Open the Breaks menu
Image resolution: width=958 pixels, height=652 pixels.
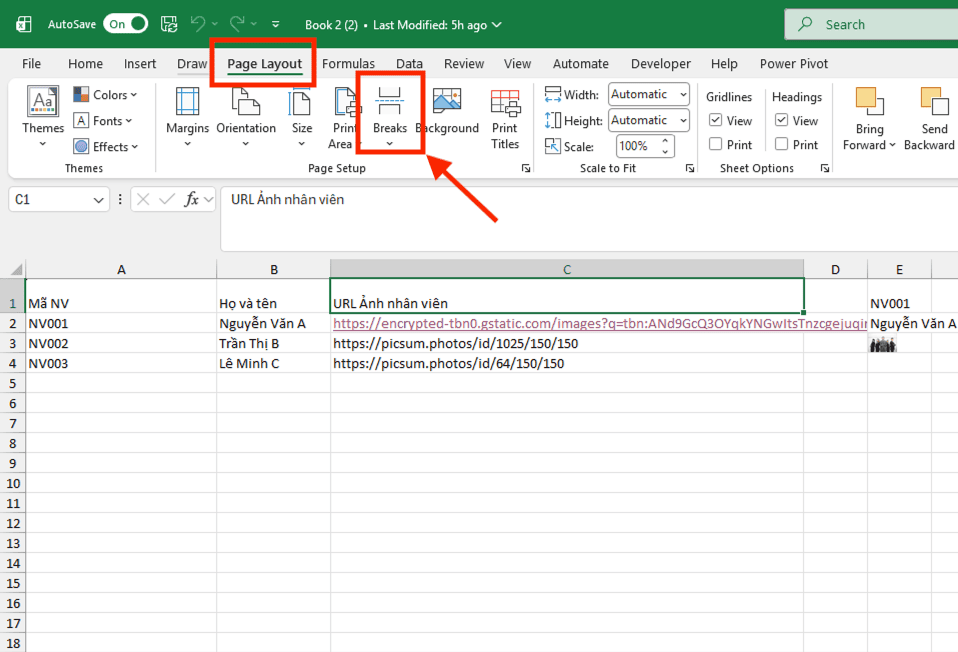point(390,116)
